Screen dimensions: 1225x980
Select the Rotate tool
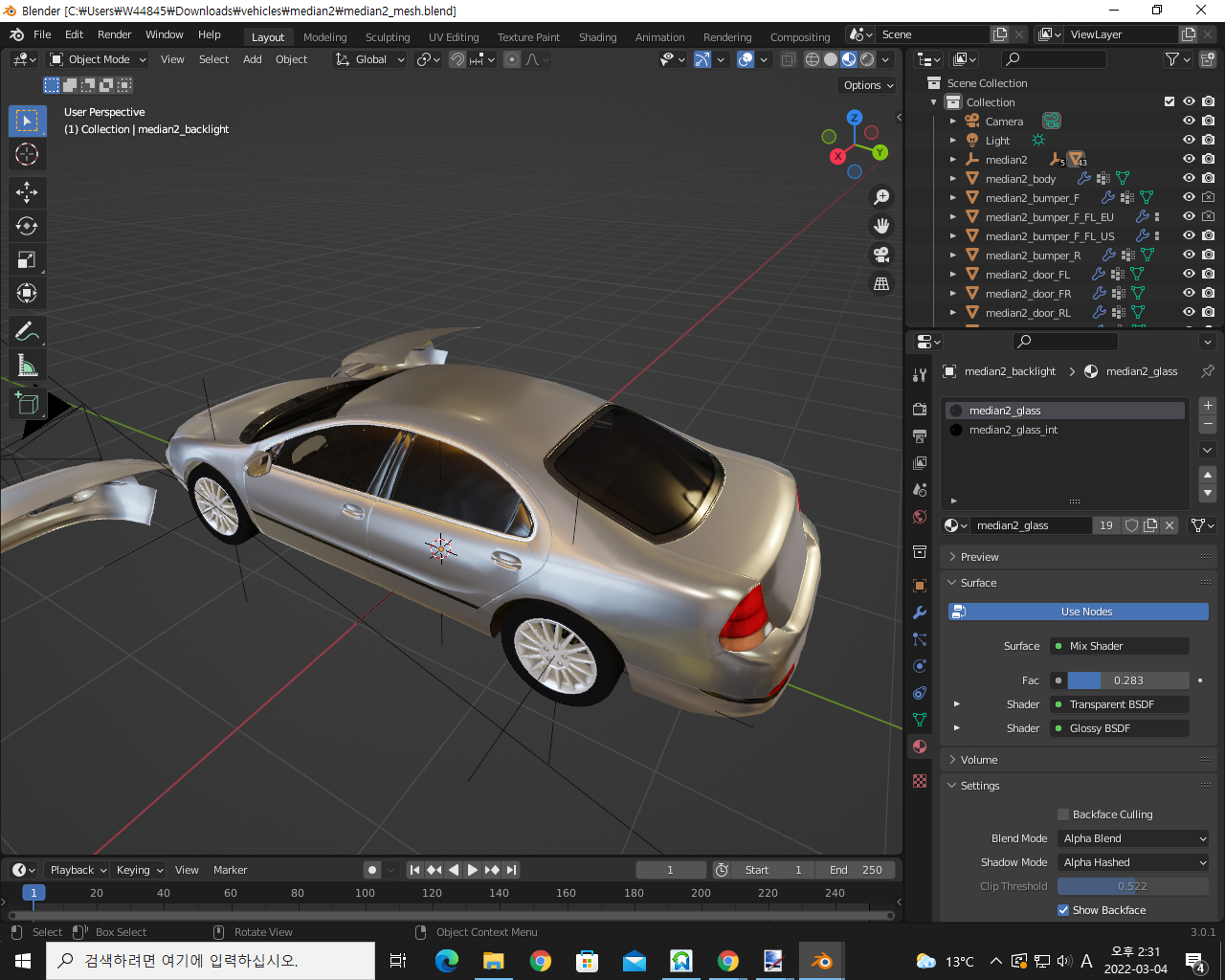pyautogui.click(x=27, y=226)
